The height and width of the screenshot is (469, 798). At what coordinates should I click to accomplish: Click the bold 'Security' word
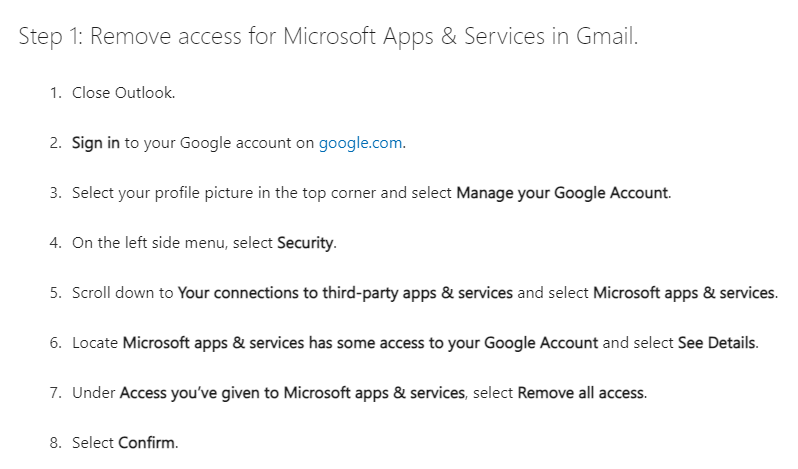pos(305,243)
